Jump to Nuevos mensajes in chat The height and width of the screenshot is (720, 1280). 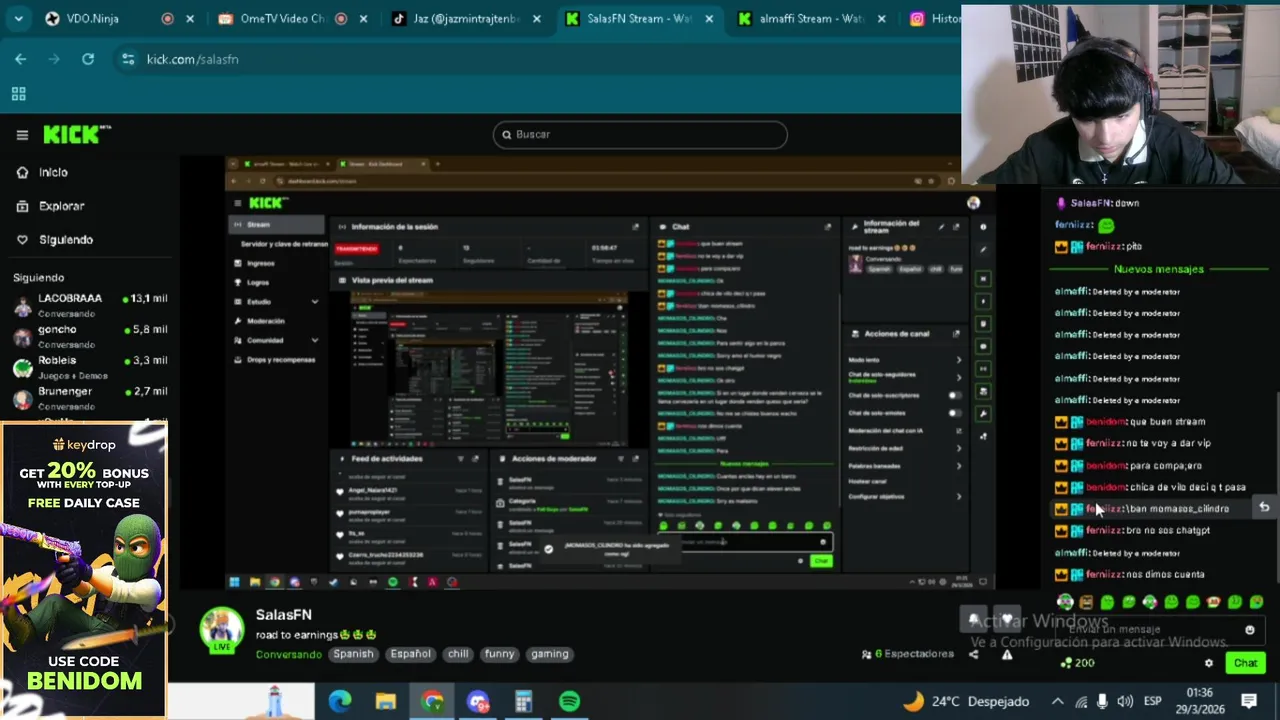tap(1158, 269)
